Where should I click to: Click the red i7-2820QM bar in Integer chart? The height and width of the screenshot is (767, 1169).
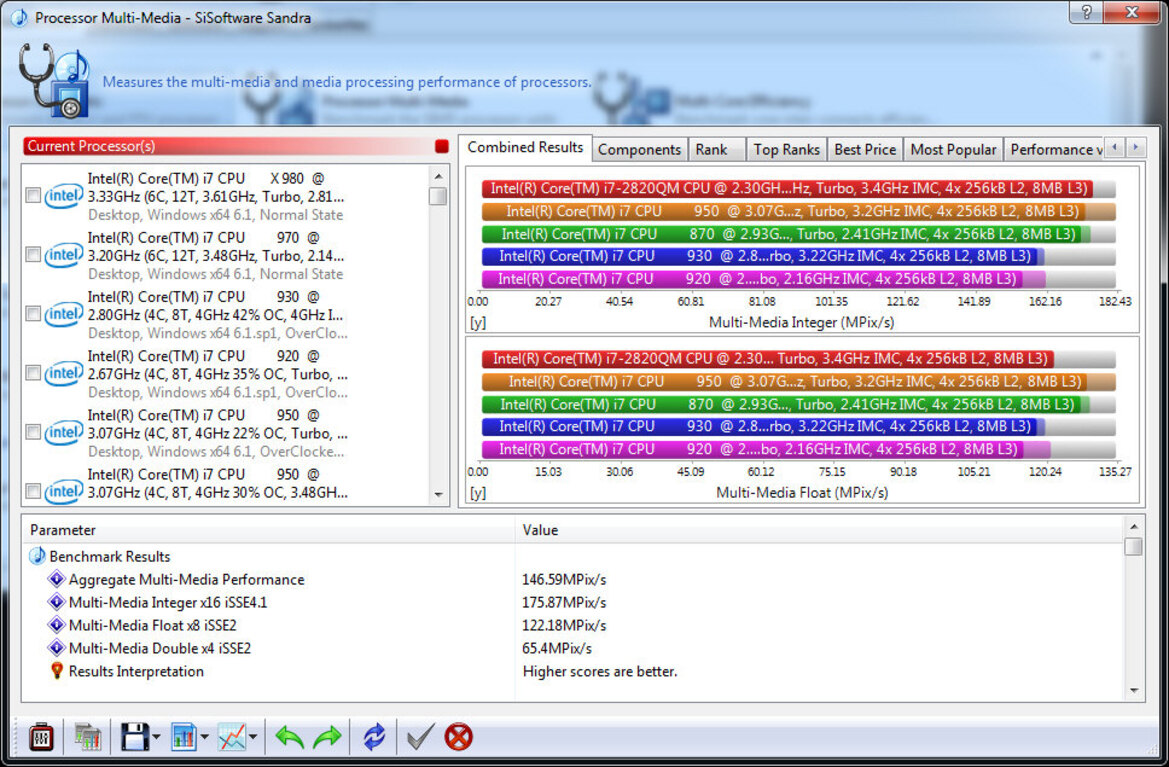click(787, 189)
